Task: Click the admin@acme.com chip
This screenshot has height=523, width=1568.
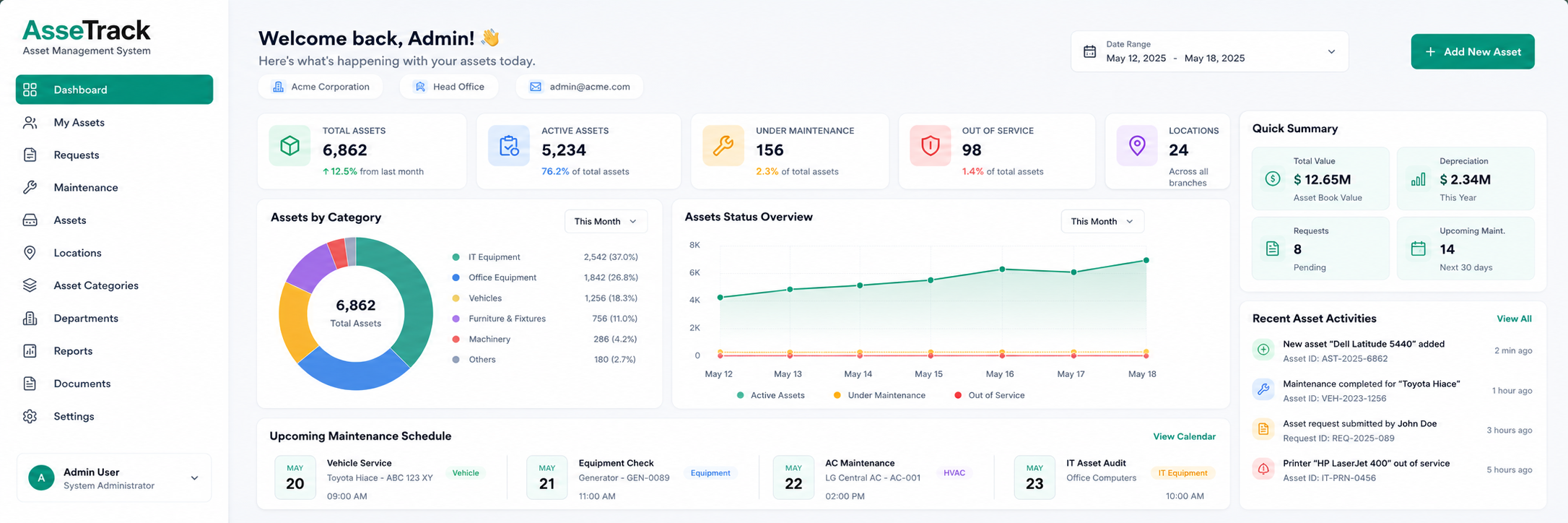Action: point(580,87)
